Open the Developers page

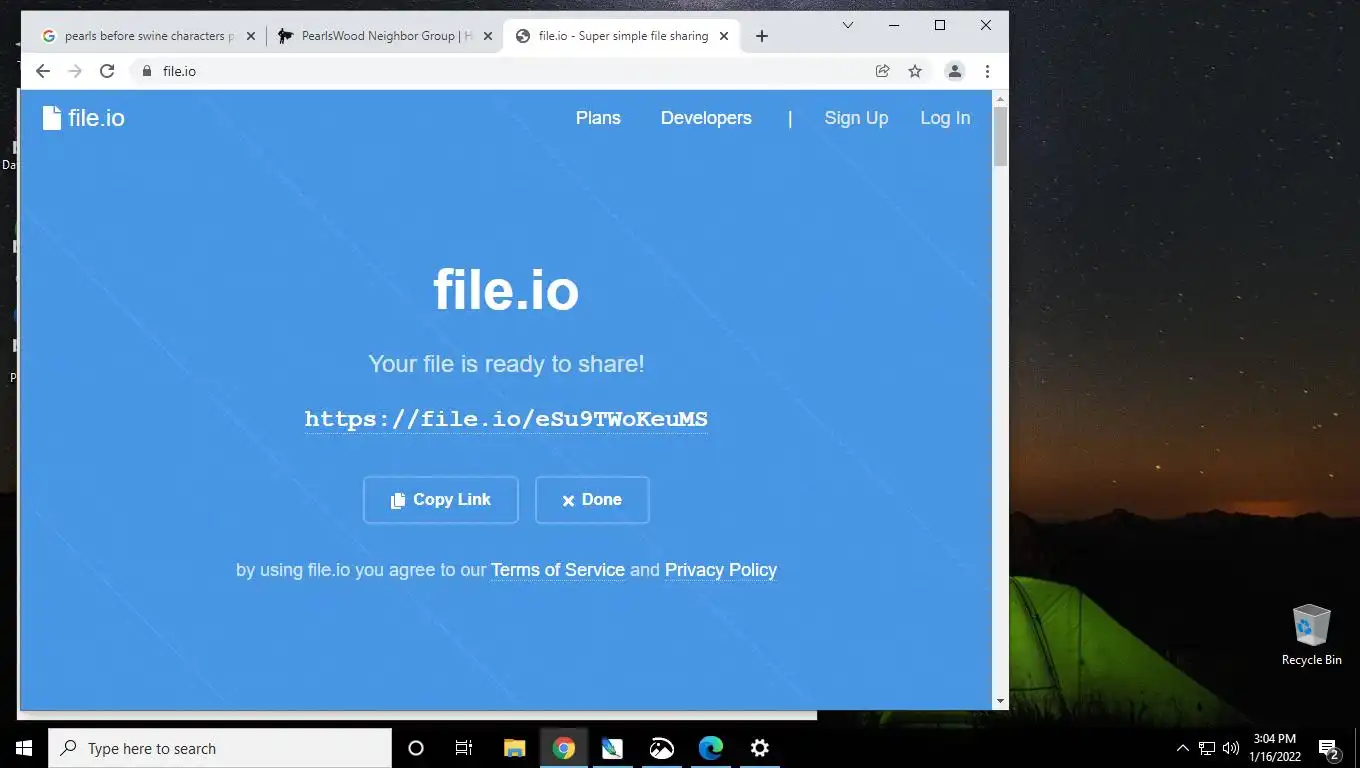(706, 118)
